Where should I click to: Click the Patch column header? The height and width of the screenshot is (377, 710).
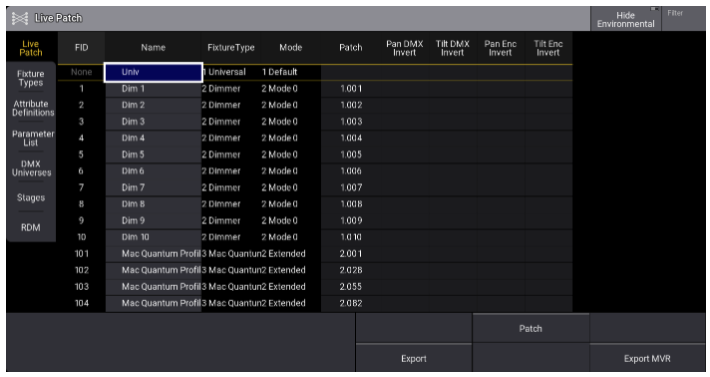350,48
